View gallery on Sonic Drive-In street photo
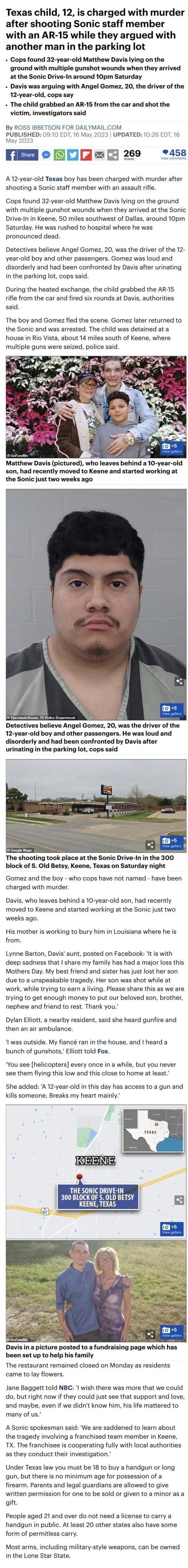The image size is (188, 1568). pyautogui.click(x=172, y=842)
